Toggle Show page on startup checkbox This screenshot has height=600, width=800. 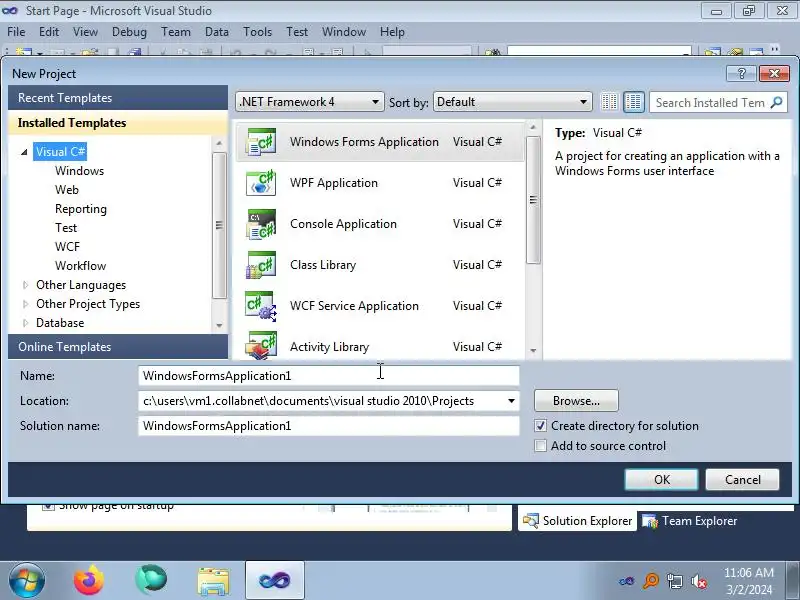point(48,506)
